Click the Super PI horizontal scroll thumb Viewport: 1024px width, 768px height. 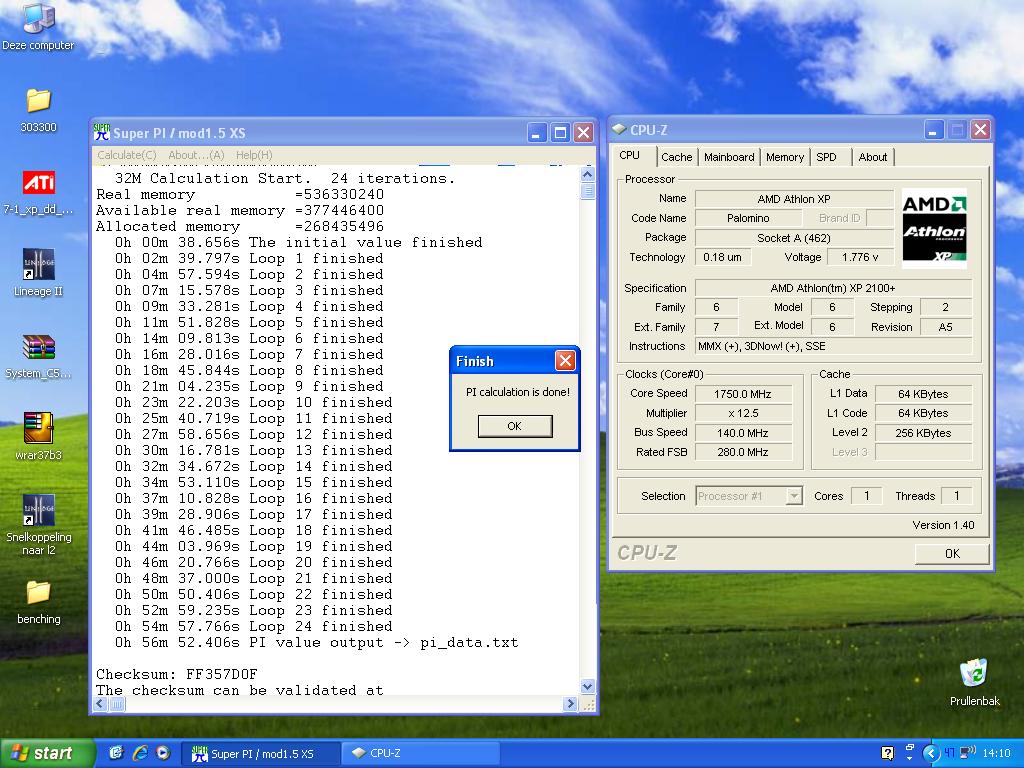[x=117, y=704]
